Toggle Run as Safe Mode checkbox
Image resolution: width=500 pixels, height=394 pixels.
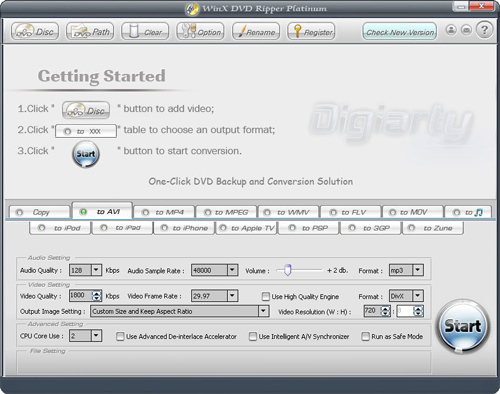coord(366,336)
